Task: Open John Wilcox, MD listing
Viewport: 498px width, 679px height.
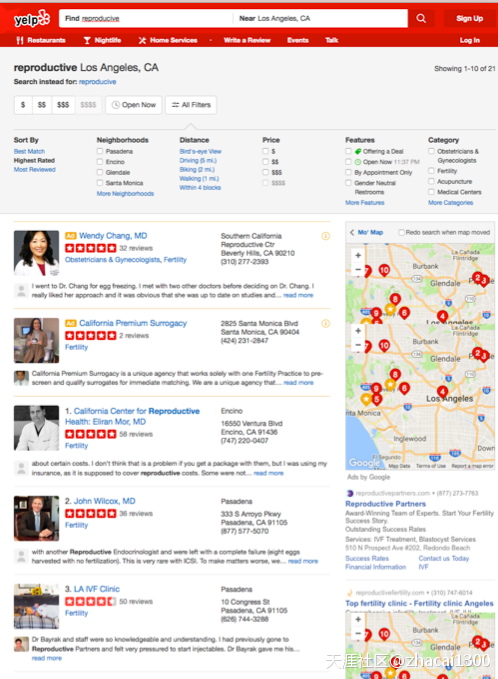Action: click(x=104, y=501)
